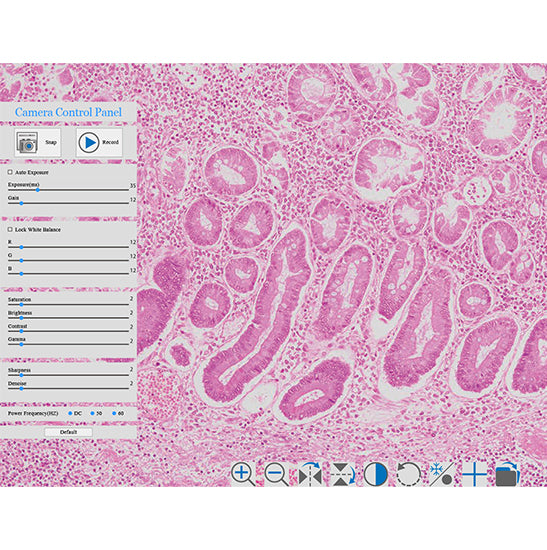
Task: Zoom in with the magnifier plus icon
Action: [x=243, y=474]
